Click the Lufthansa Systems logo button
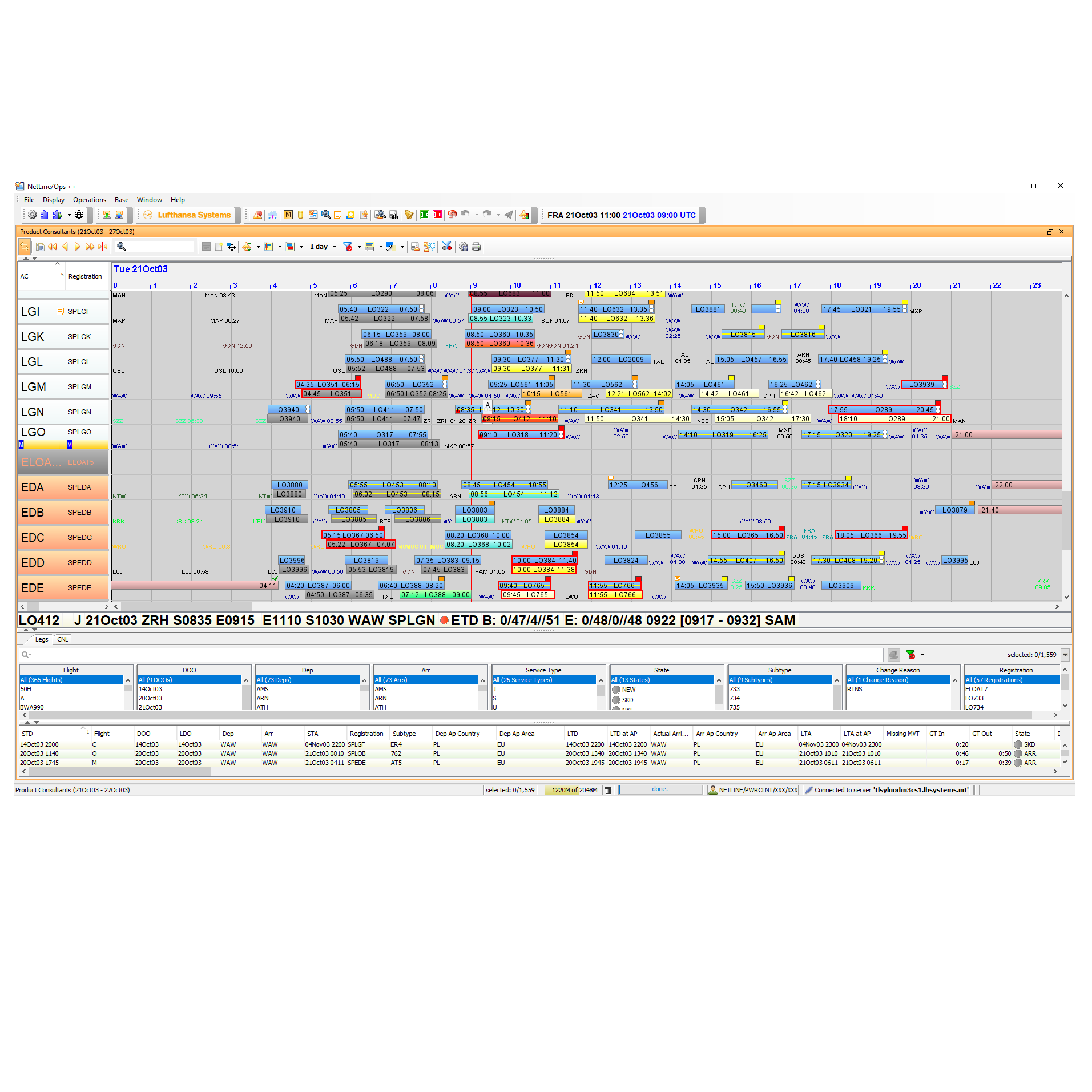This screenshot has width=1092, height=1092. (x=188, y=215)
